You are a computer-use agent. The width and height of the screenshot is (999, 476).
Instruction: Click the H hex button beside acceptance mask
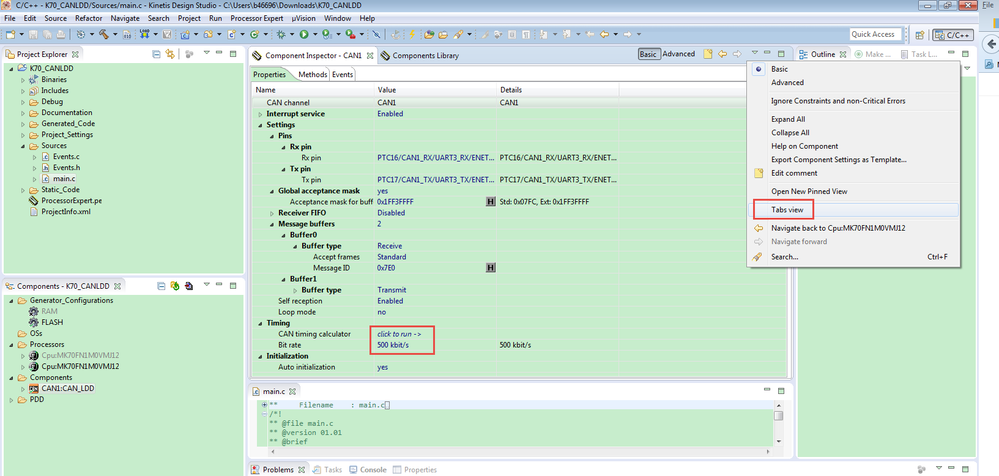(x=491, y=201)
